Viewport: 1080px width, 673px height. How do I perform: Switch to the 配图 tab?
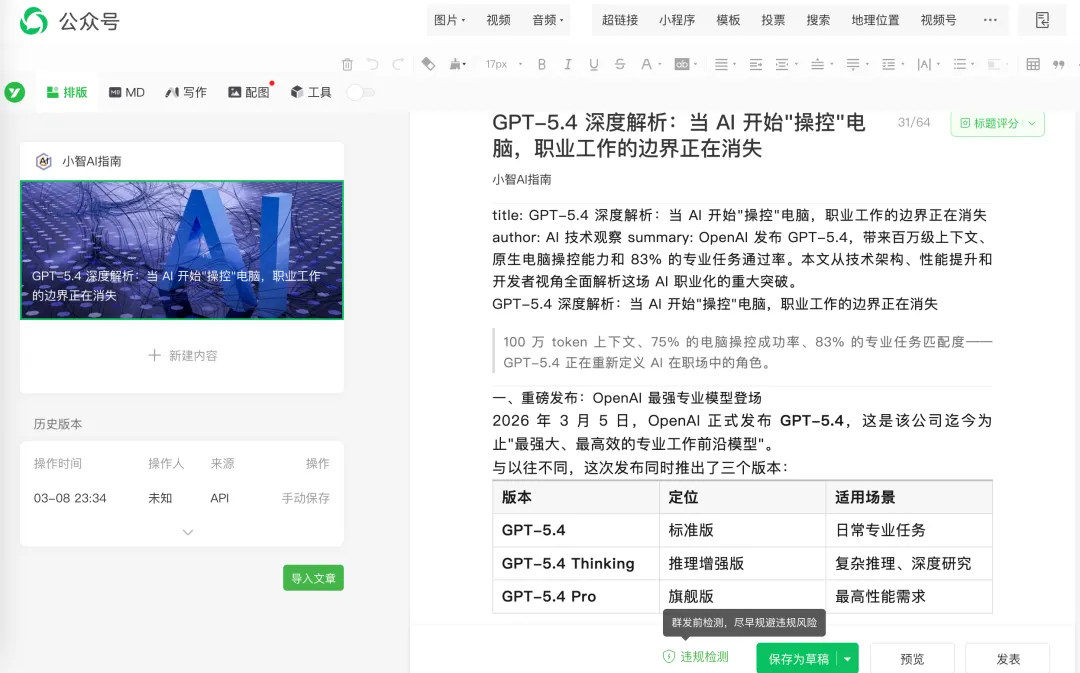tap(249, 92)
